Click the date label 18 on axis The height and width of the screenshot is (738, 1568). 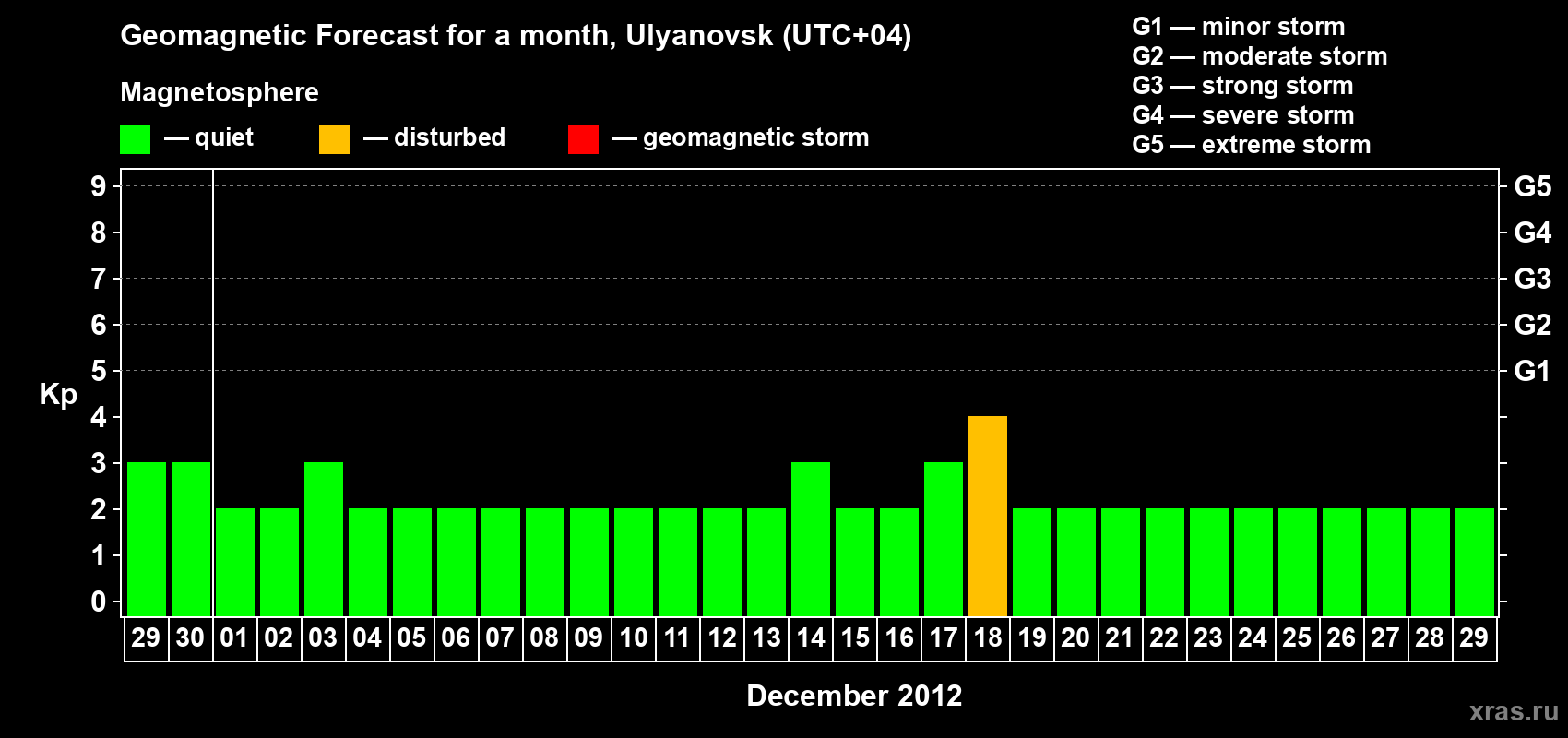click(988, 637)
